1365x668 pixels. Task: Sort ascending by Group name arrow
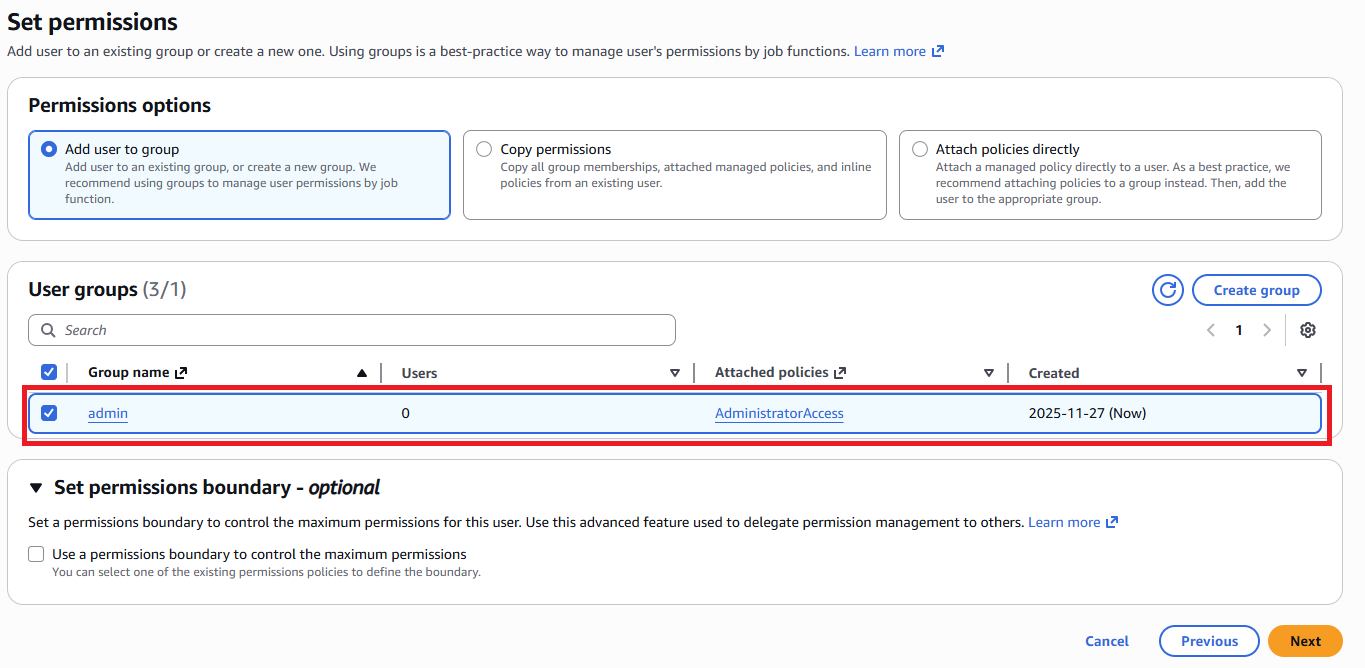[x=362, y=373]
